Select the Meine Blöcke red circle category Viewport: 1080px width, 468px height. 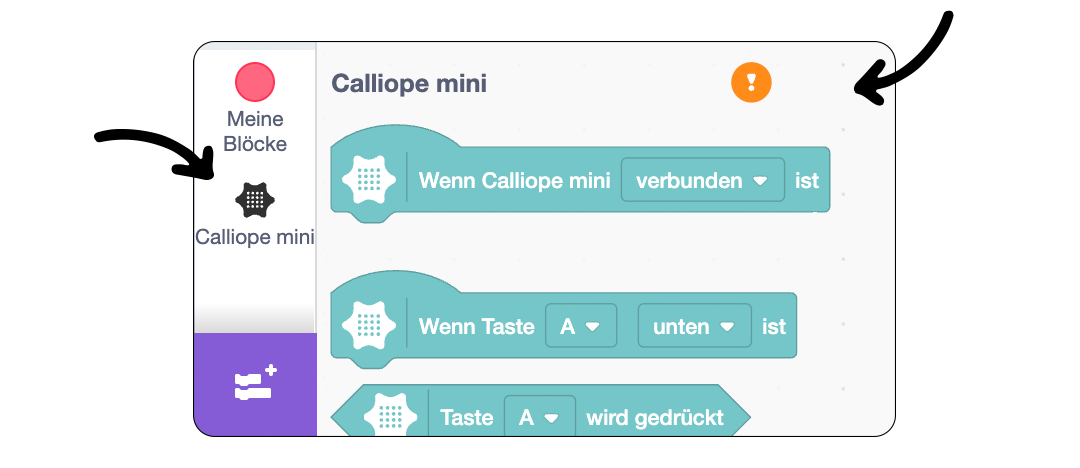click(x=255, y=83)
